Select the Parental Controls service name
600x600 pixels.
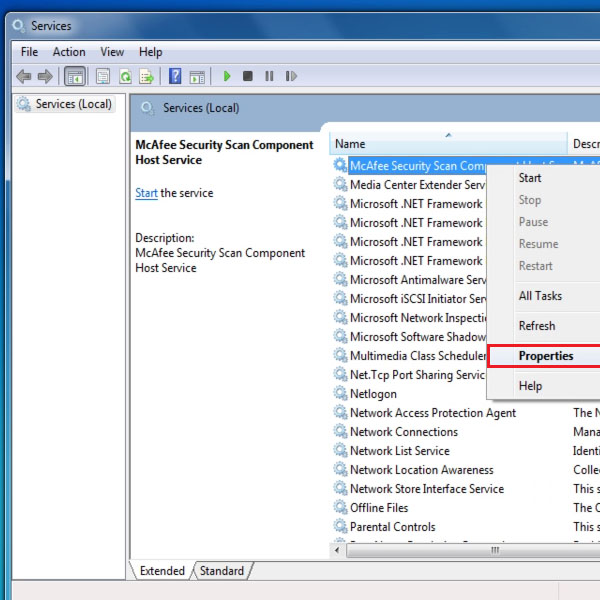click(x=393, y=527)
